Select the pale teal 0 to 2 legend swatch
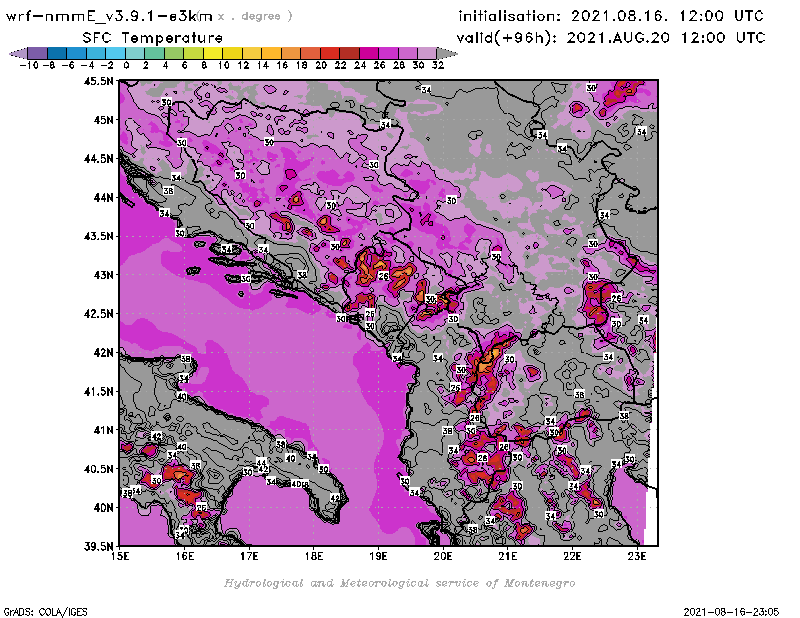Image resolution: width=800 pixels, height=618 pixels. pyautogui.click(x=135, y=53)
